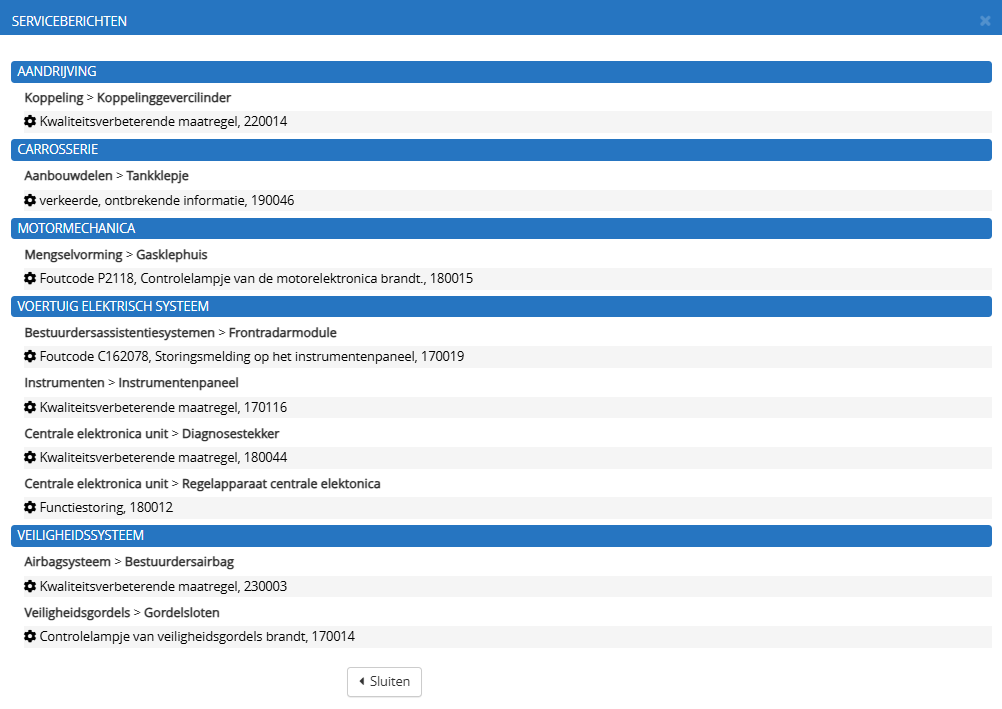
Task: Click the gear icon for maatregel 230003
Action: (29, 586)
